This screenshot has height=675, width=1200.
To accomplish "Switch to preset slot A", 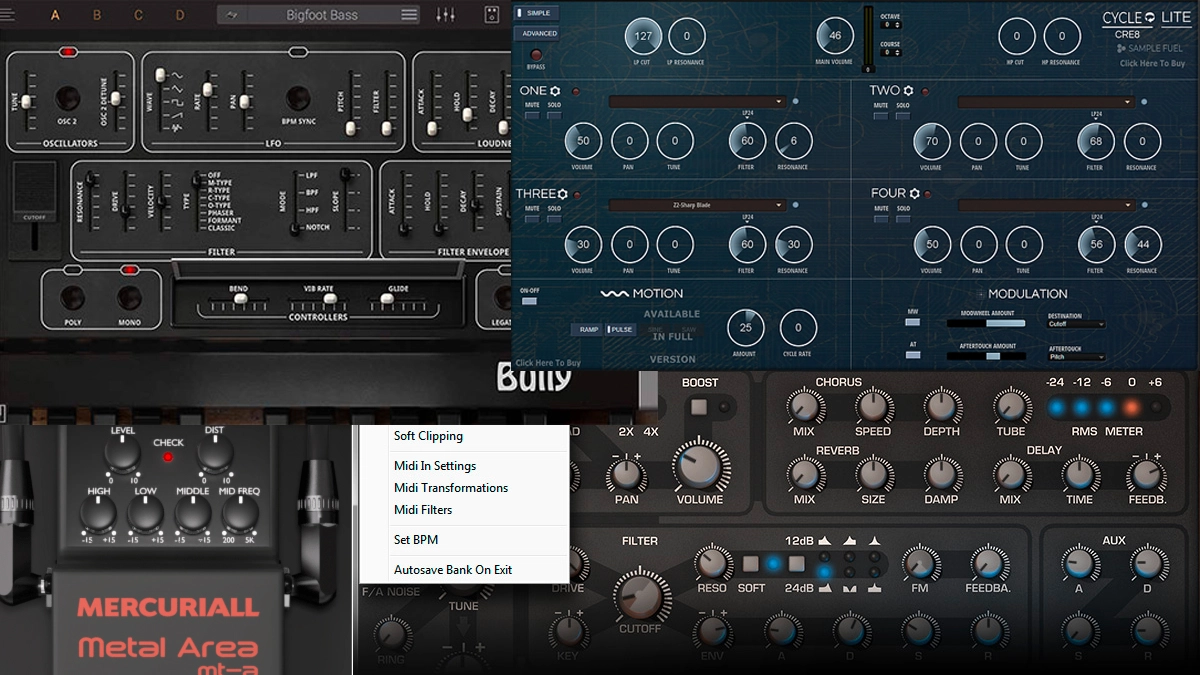I will click(55, 15).
